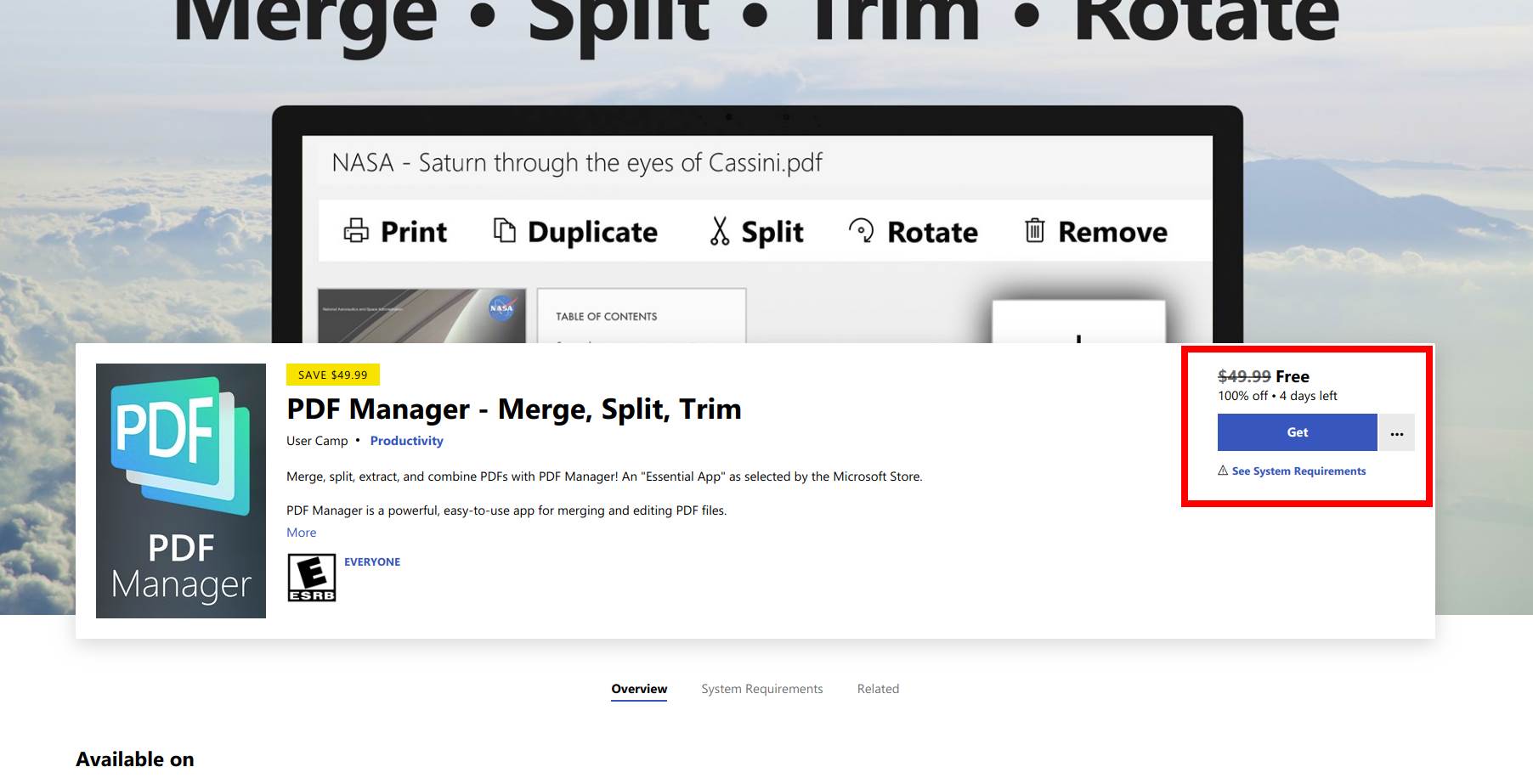This screenshot has height=784, width=1533.
Task: Click the ESRB Everyone rating icon
Action: click(x=311, y=578)
